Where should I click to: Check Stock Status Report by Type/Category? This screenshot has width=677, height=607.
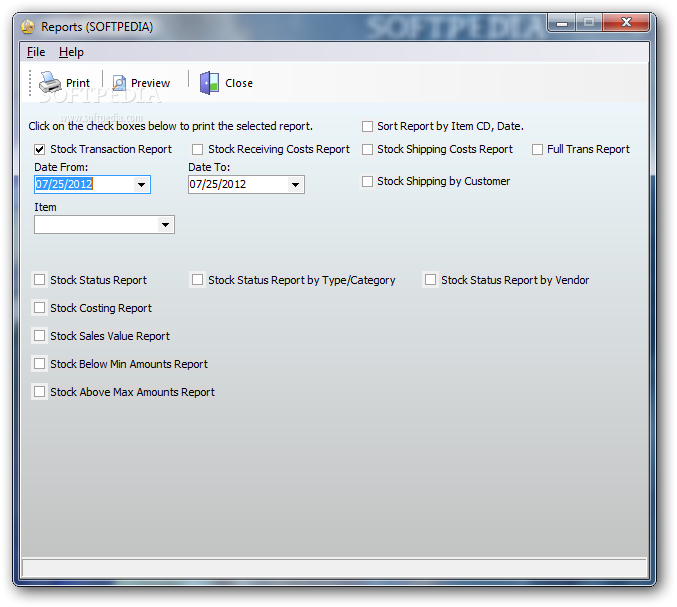tap(197, 280)
